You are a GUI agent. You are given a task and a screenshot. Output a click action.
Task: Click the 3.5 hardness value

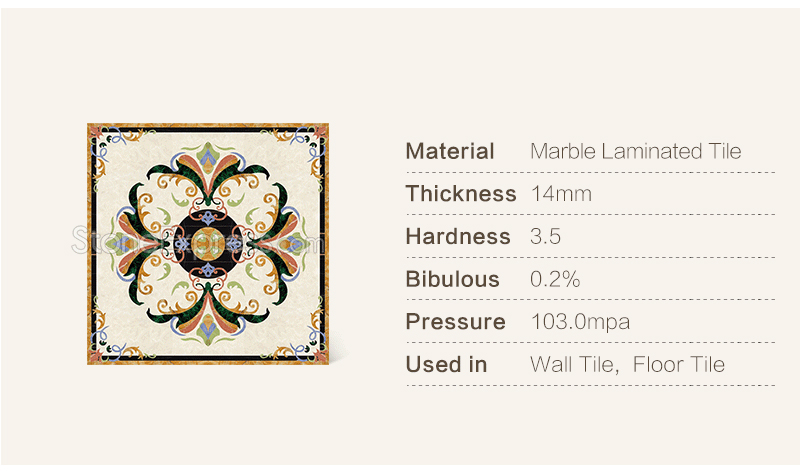click(545, 237)
